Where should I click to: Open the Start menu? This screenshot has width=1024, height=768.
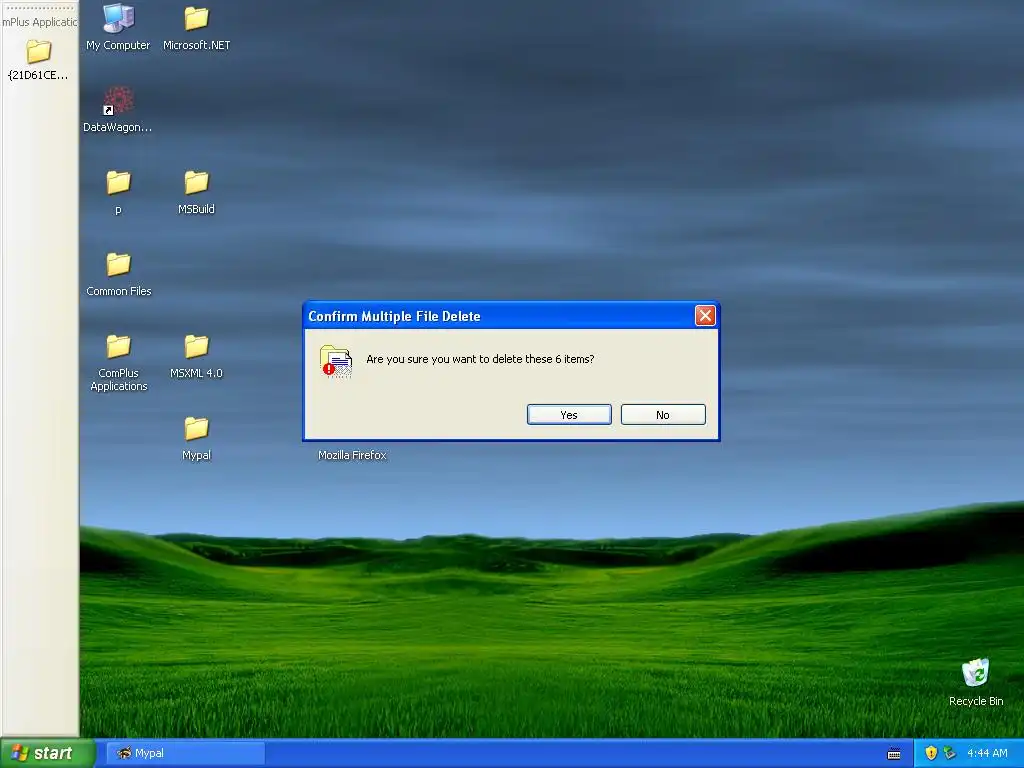point(47,753)
